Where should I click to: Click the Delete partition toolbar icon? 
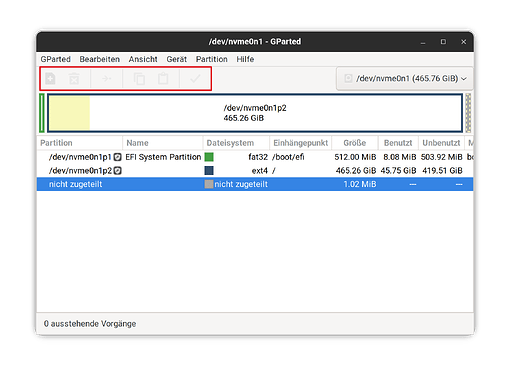[74, 79]
